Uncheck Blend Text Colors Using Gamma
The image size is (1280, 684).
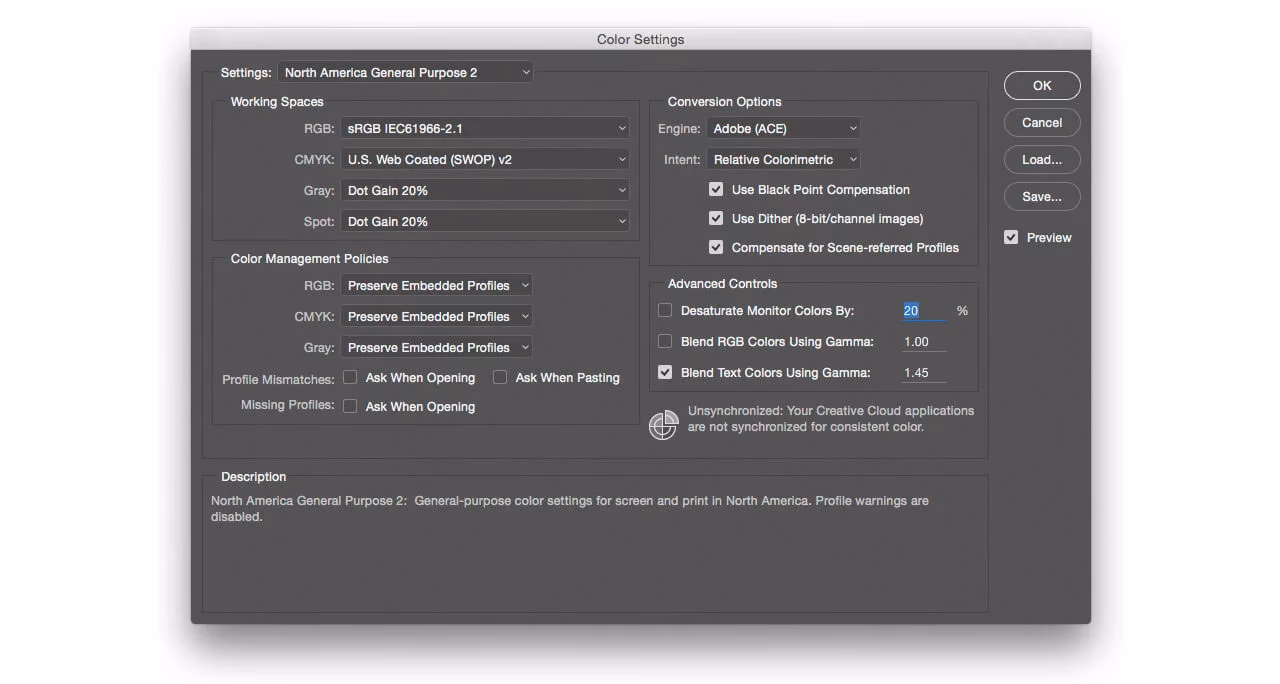[x=665, y=373]
